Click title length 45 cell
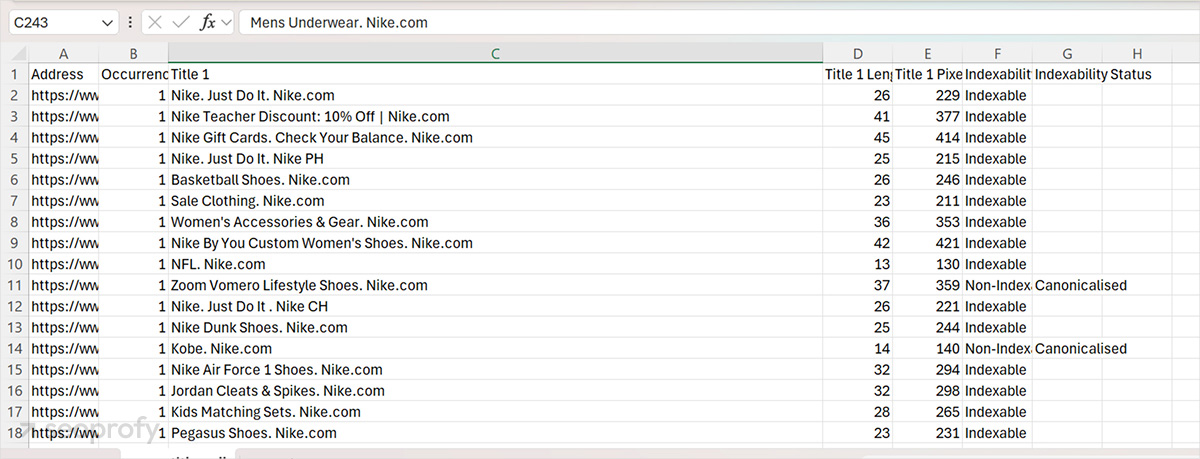This screenshot has height=459, width=1200. point(857,138)
